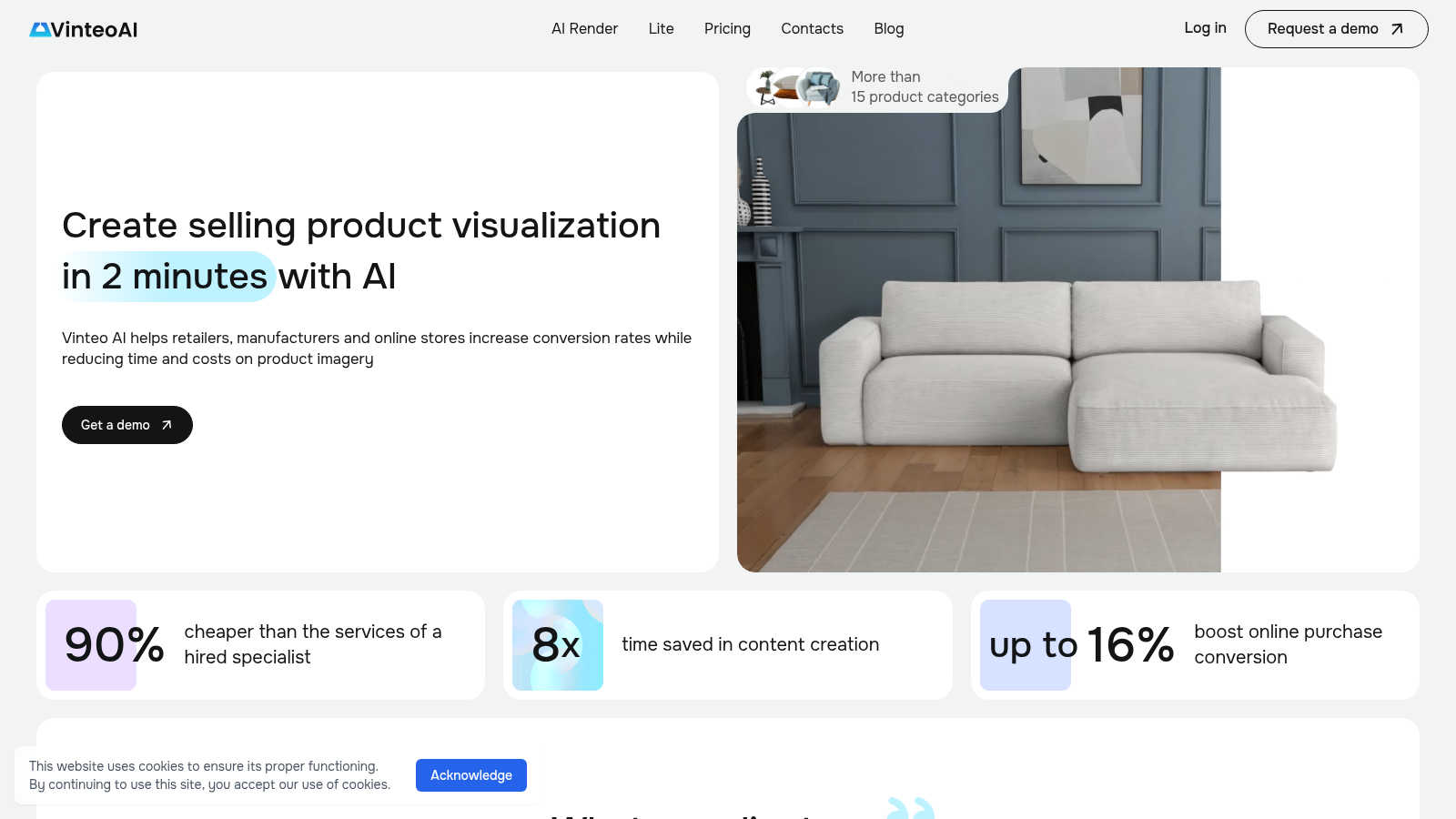Viewport: 1456px width, 819px height.
Task: Click the Vinteo AI description paragraph
Action: coord(377,349)
